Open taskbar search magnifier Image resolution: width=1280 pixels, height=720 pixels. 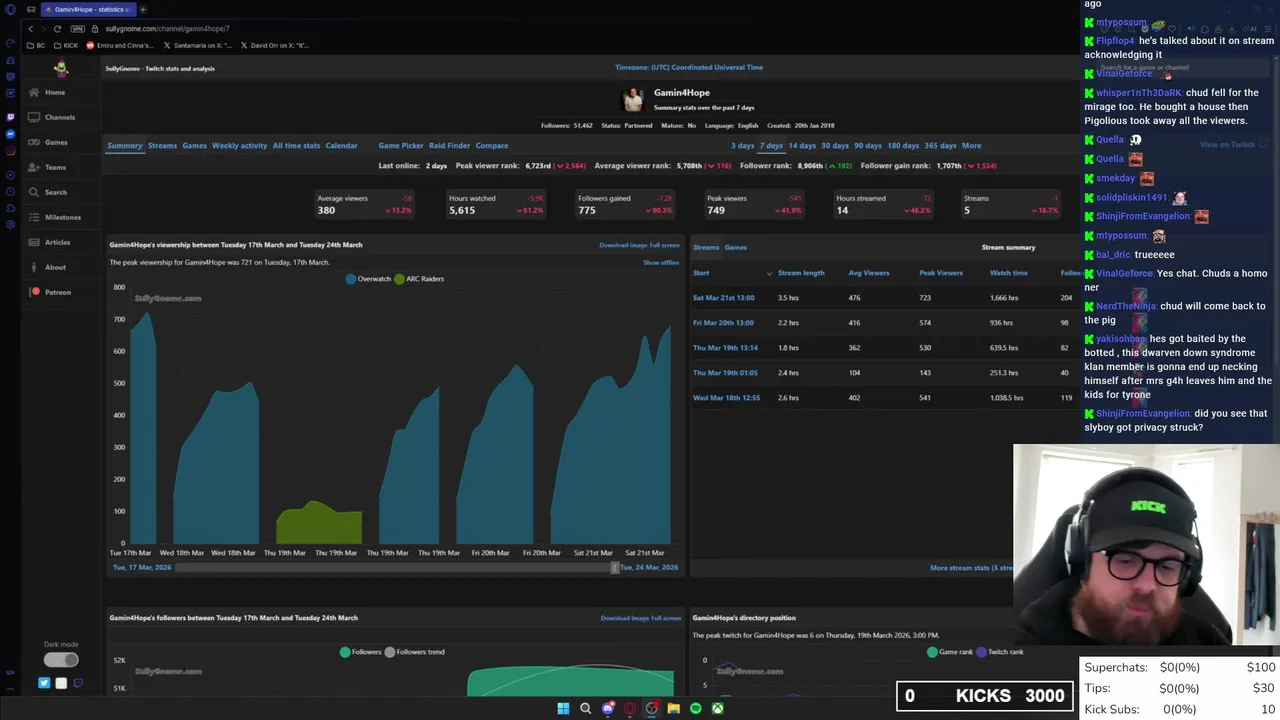[x=585, y=708]
